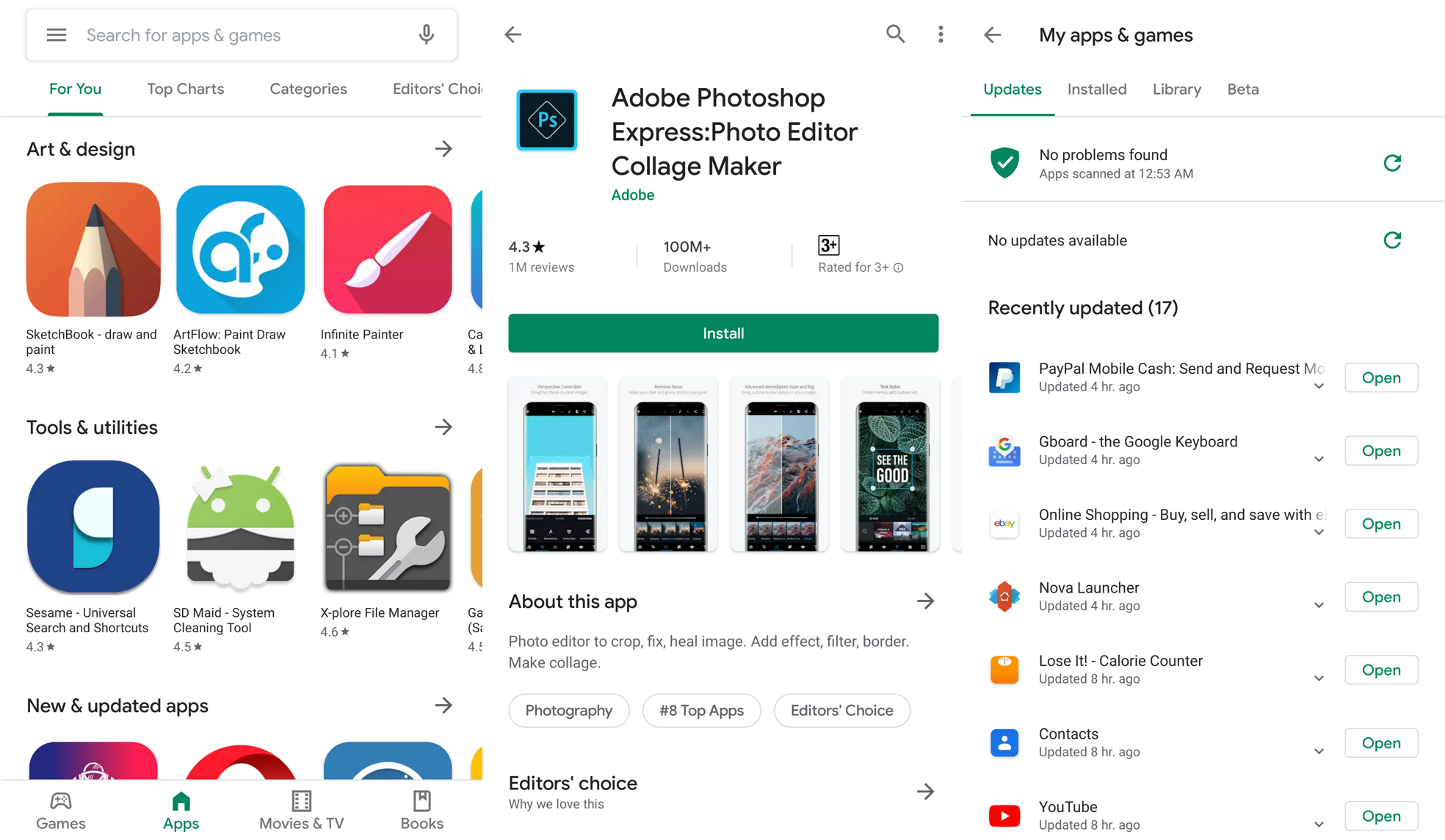The height and width of the screenshot is (840, 1445).
Task: Go back from My apps & games
Action: click(993, 35)
